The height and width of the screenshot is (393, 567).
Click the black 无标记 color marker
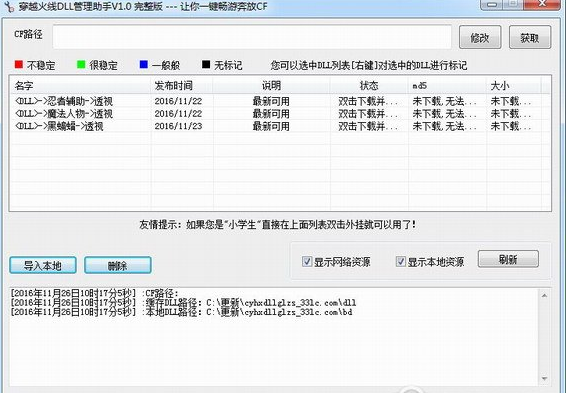(x=206, y=64)
